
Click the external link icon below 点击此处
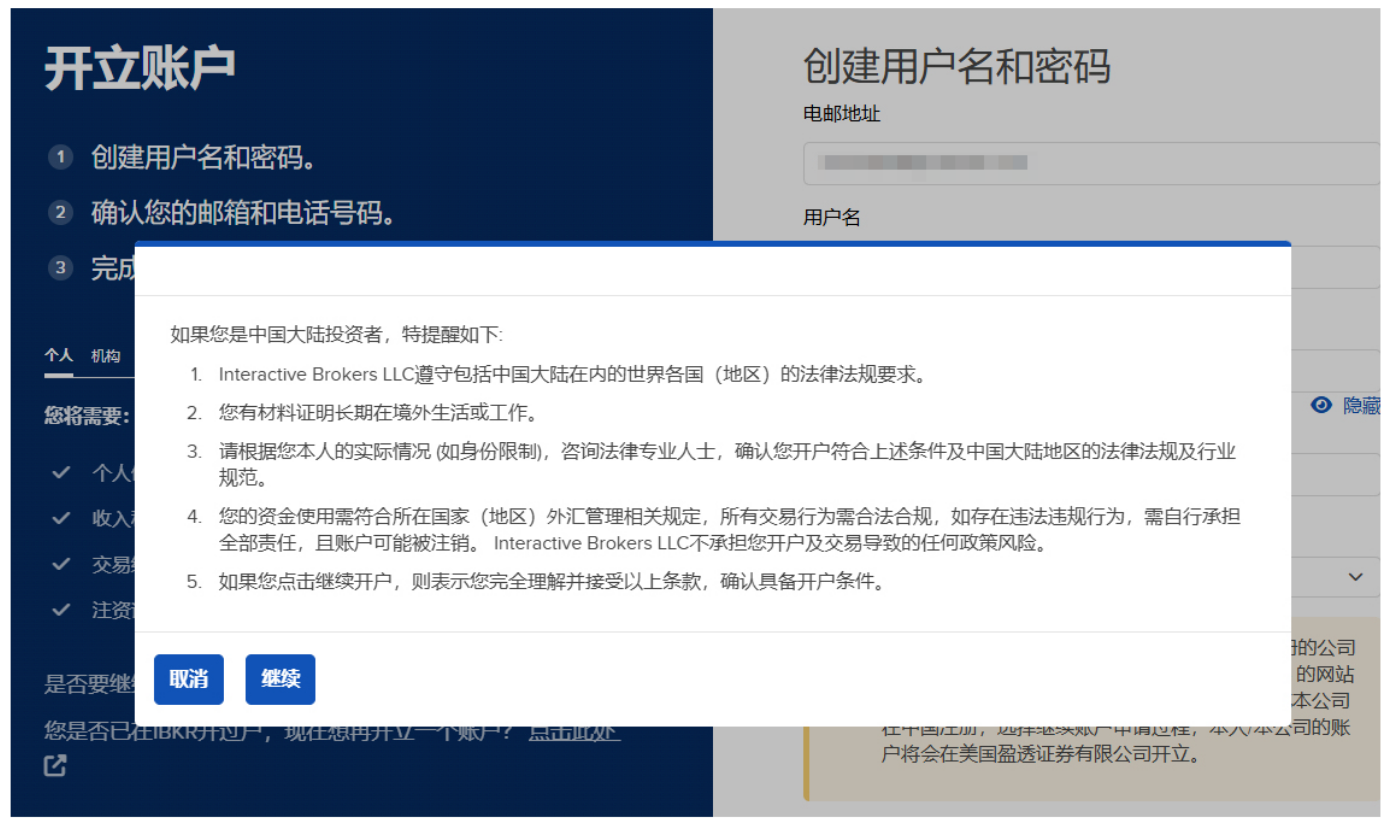click(55, 766)
